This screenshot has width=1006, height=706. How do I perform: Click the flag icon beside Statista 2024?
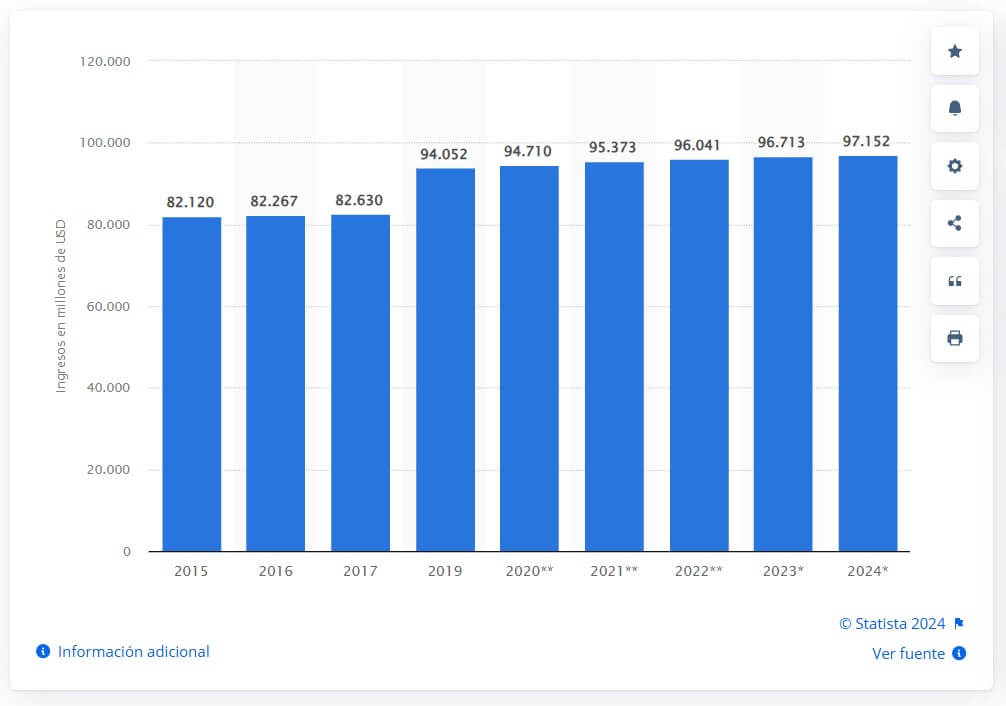(x=959, y=623)
